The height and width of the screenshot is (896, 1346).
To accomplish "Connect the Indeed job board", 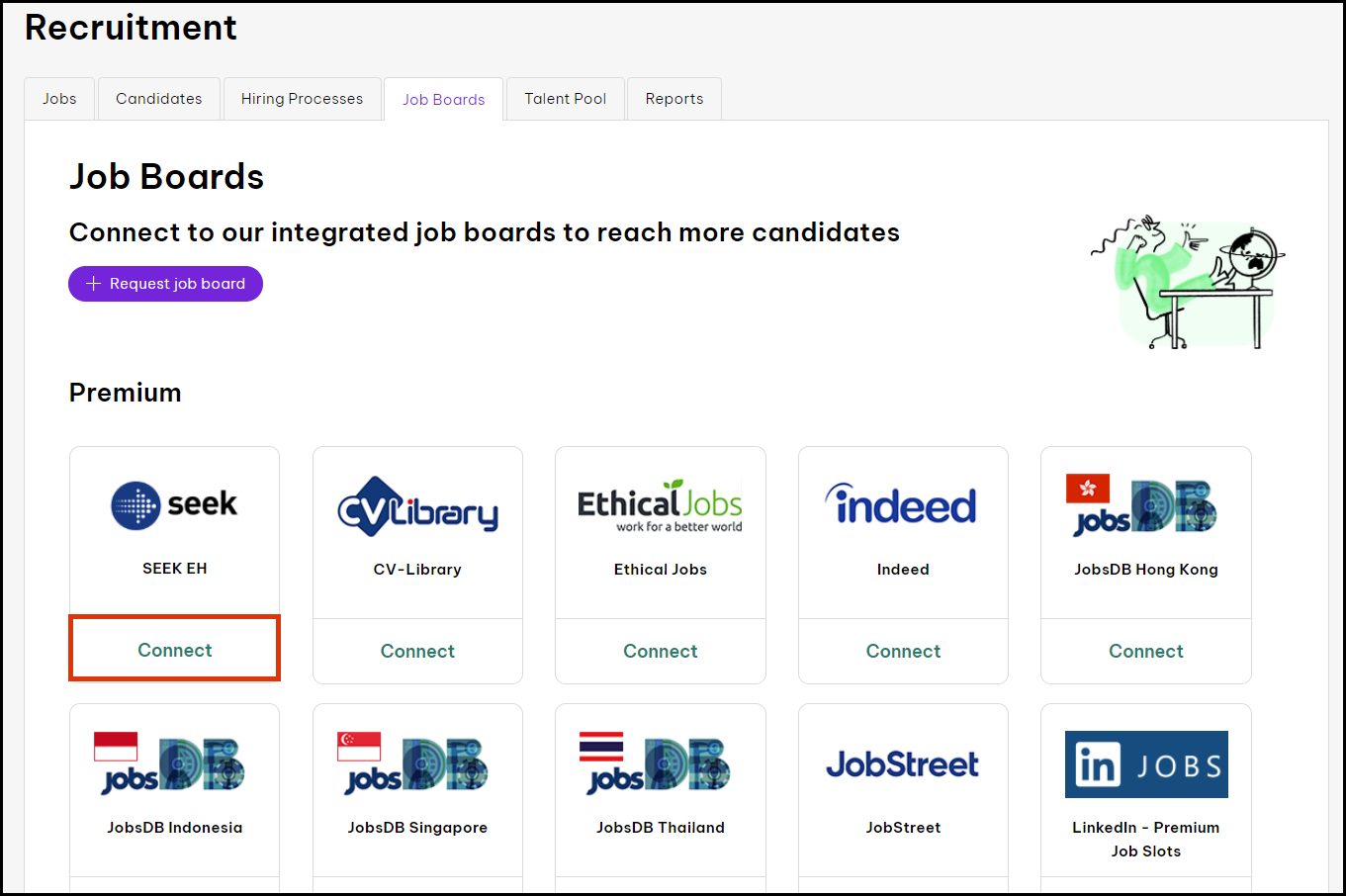I will point(903,651).
